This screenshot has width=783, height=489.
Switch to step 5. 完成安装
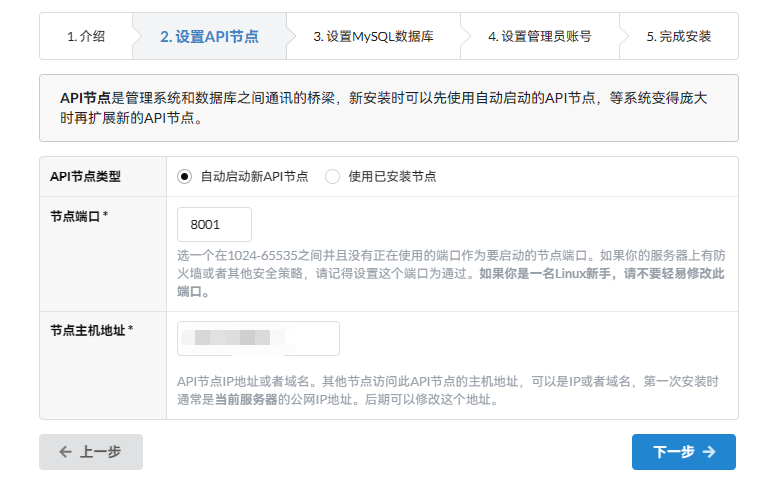coord(678,36)
